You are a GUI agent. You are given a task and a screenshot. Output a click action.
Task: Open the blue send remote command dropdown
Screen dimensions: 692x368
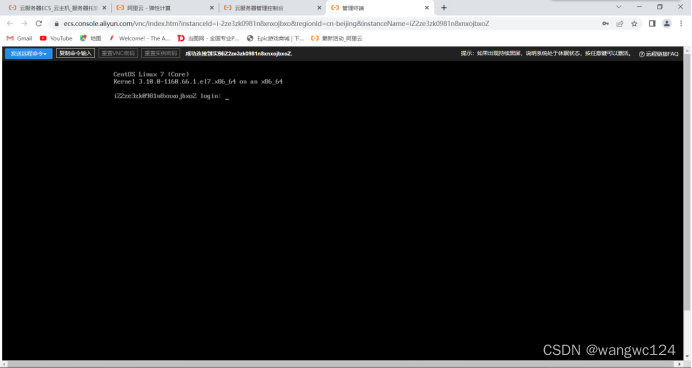pos(29,53)
